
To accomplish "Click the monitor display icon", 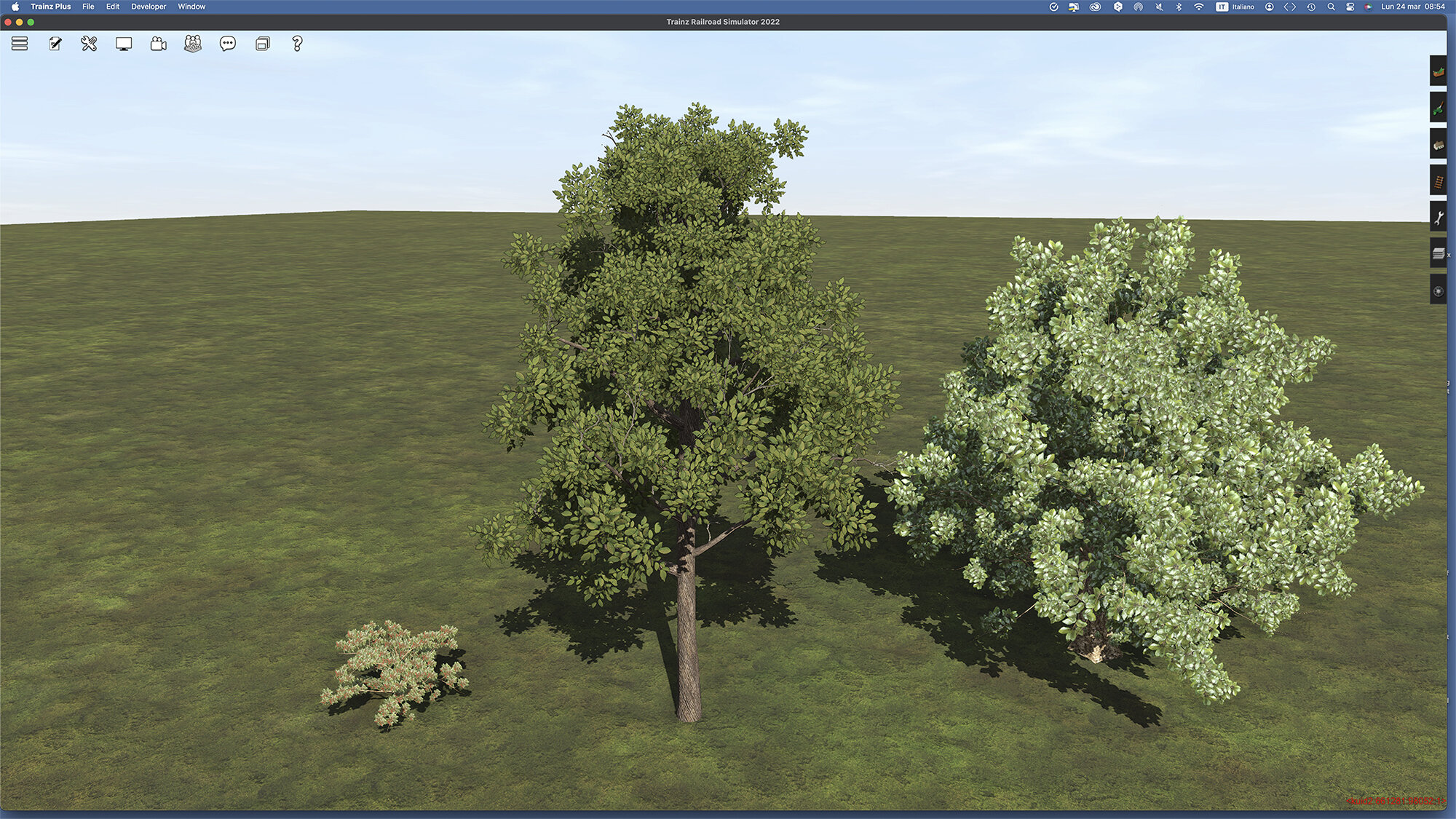I will 124,44.
